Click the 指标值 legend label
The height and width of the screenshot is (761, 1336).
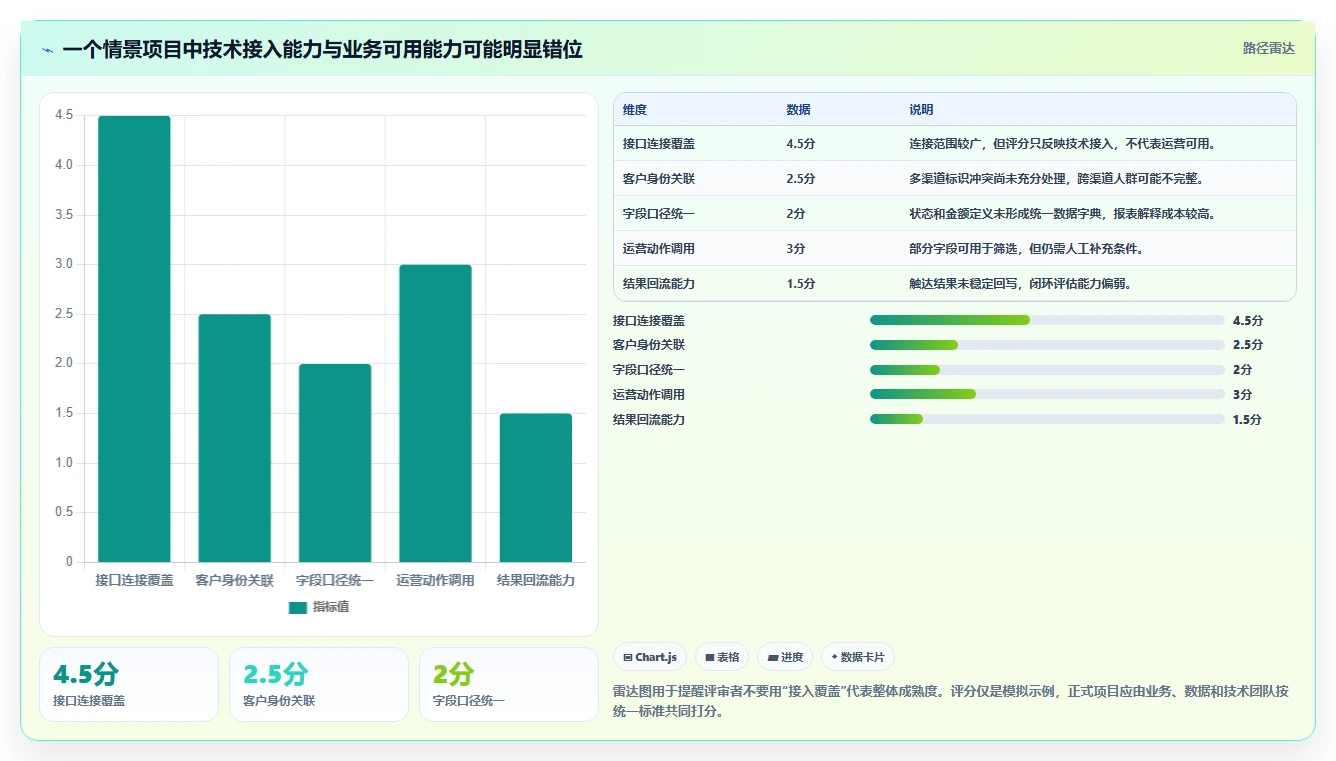click(x=330, y=607)
